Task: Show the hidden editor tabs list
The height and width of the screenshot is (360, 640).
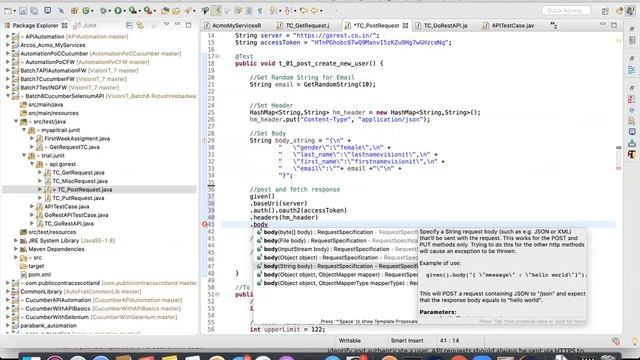Action: (x=553, y=25)
